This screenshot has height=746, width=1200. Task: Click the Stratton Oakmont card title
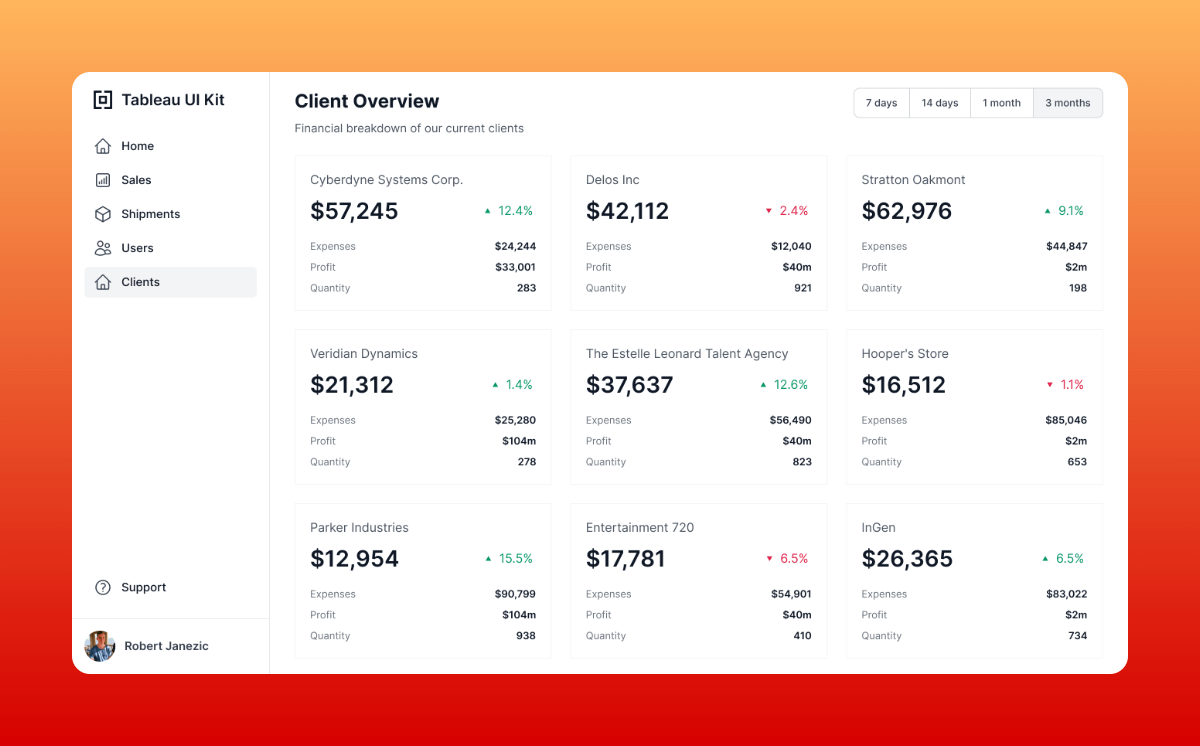913,180
